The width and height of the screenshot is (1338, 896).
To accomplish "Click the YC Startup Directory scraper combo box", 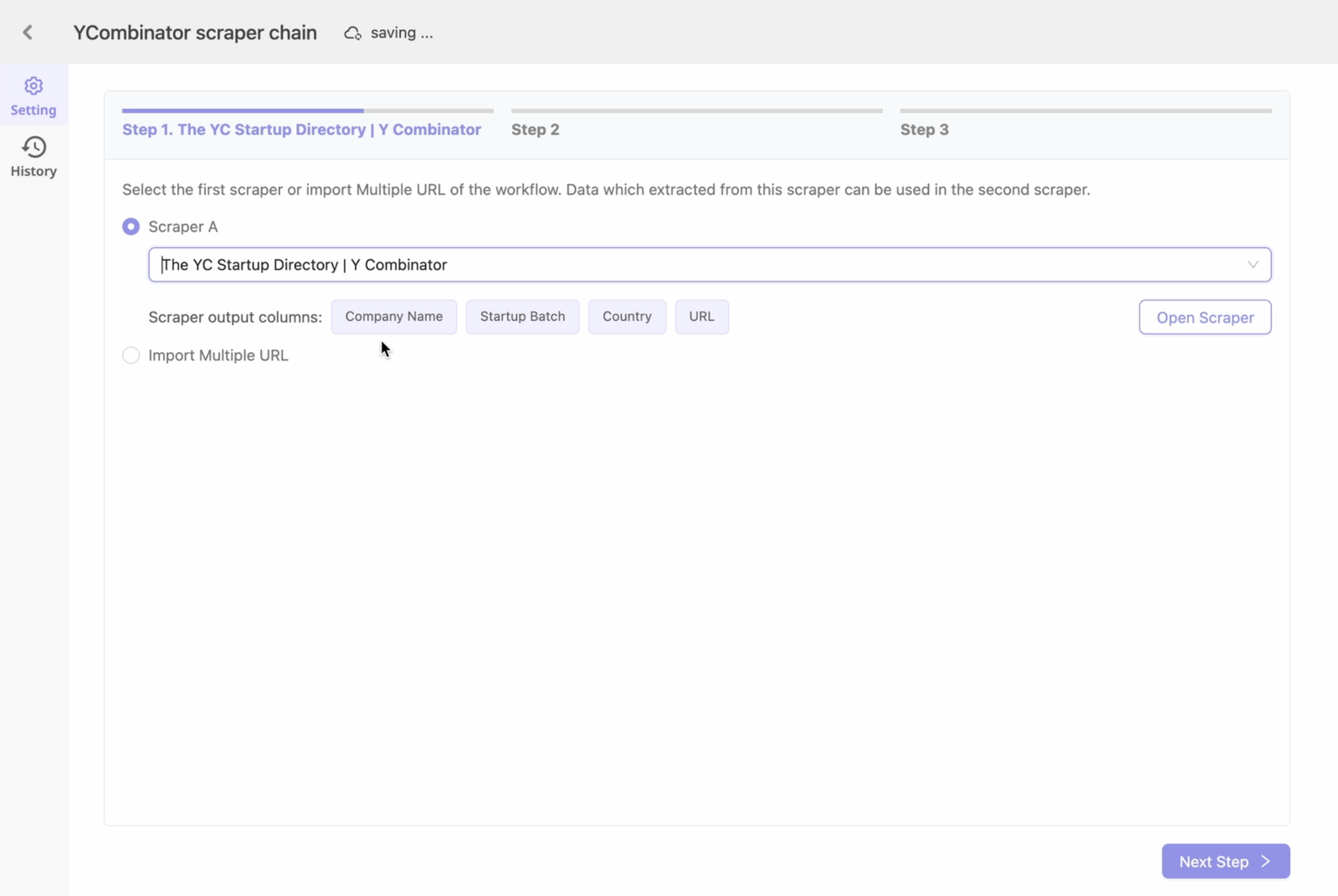I will point(710,265).
